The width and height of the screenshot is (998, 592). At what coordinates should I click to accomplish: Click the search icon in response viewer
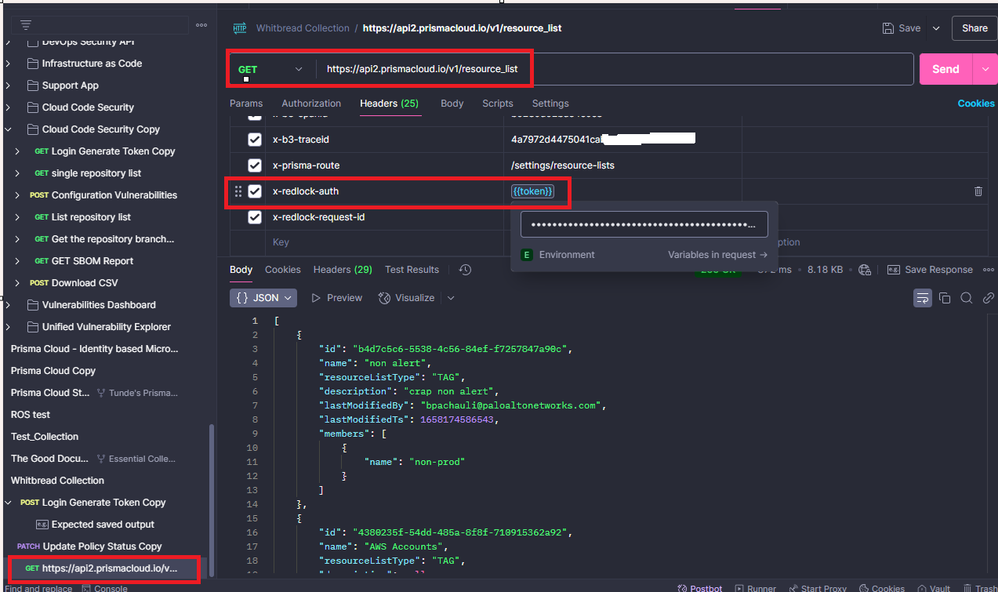click(x=966, y=298)
